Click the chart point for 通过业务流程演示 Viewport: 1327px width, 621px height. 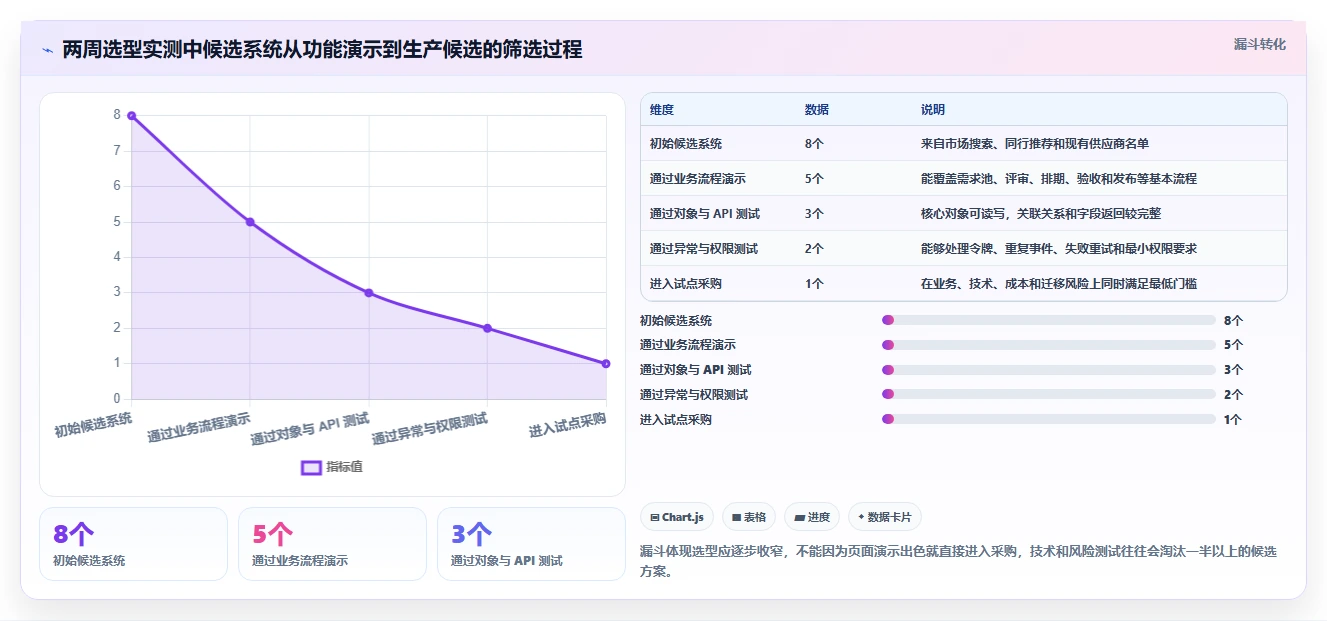coord(250,222)
